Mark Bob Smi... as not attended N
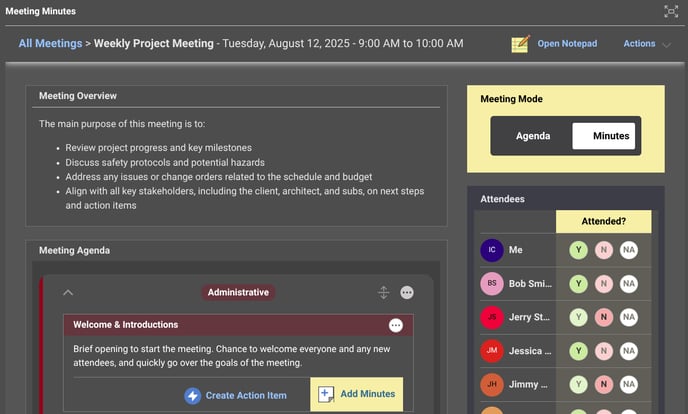 pyautogui.click(x=604, y=284)
